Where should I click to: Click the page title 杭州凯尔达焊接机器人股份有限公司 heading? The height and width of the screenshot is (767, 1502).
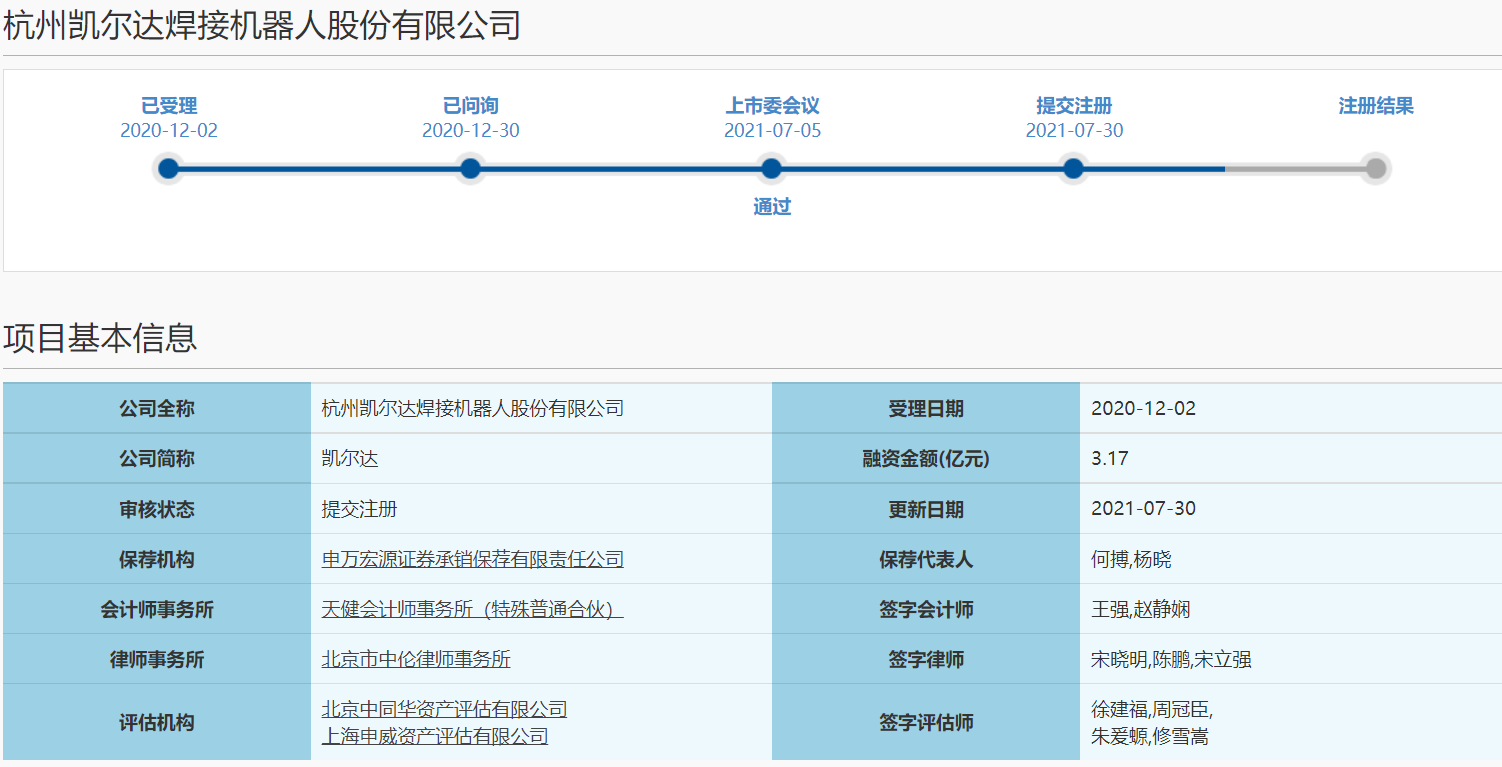coord(262,25)
